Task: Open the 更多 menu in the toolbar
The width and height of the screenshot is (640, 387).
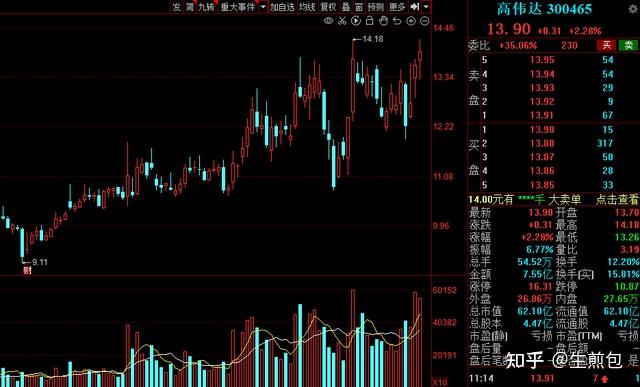Action: tap(397, 7)
